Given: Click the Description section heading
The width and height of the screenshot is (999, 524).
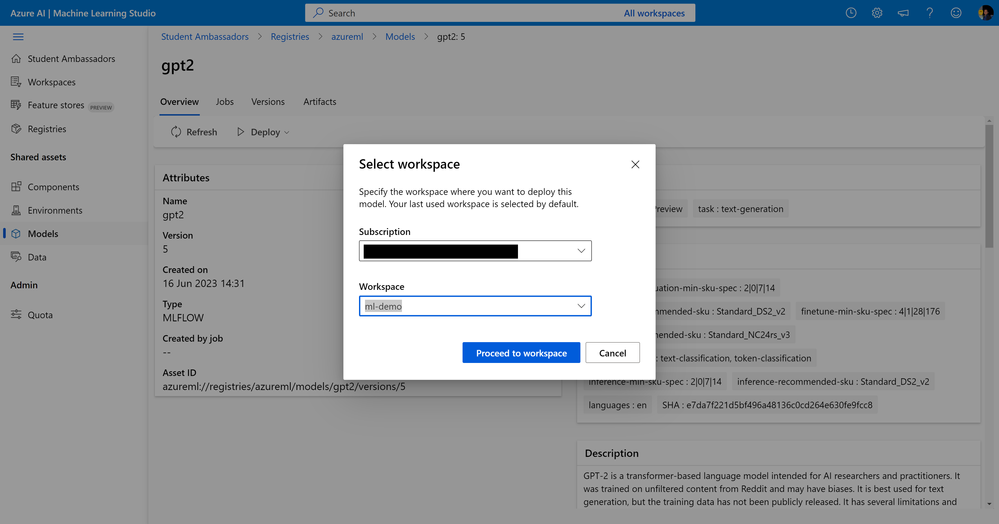Looking at the screenshot, I should tap(612, 453).
